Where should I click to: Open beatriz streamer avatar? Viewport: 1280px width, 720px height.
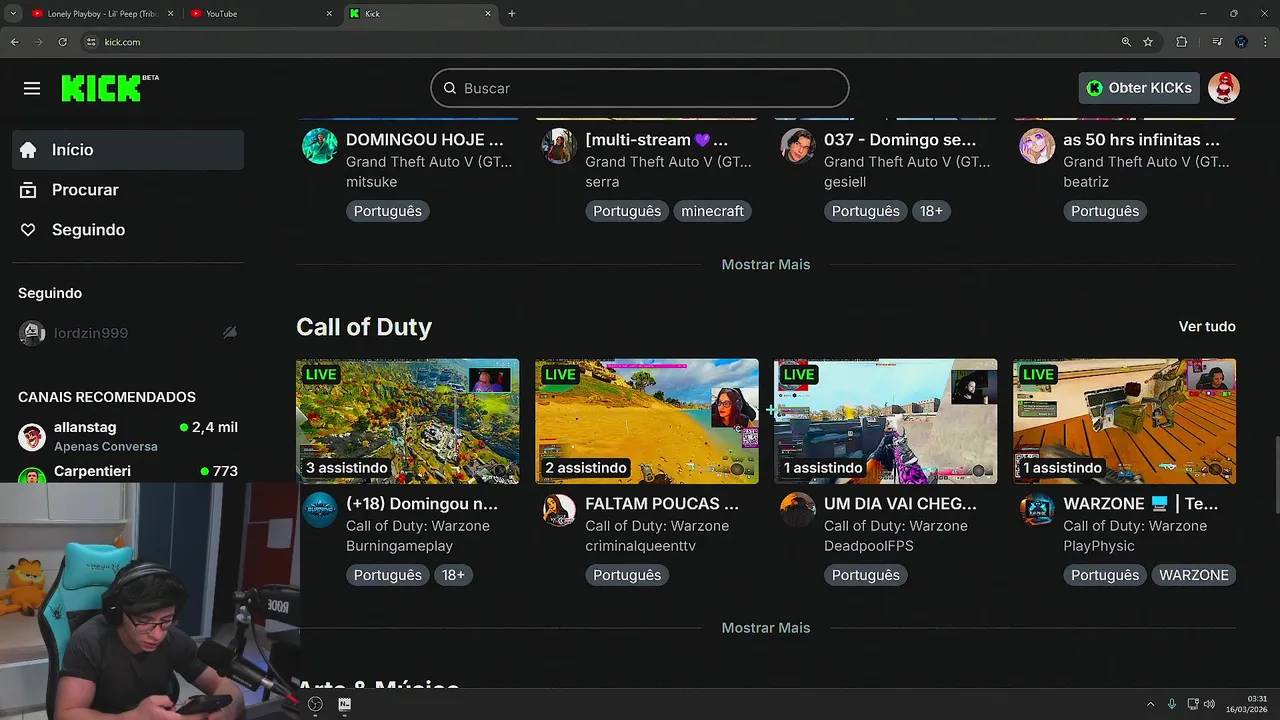[x=1037, y=145]
